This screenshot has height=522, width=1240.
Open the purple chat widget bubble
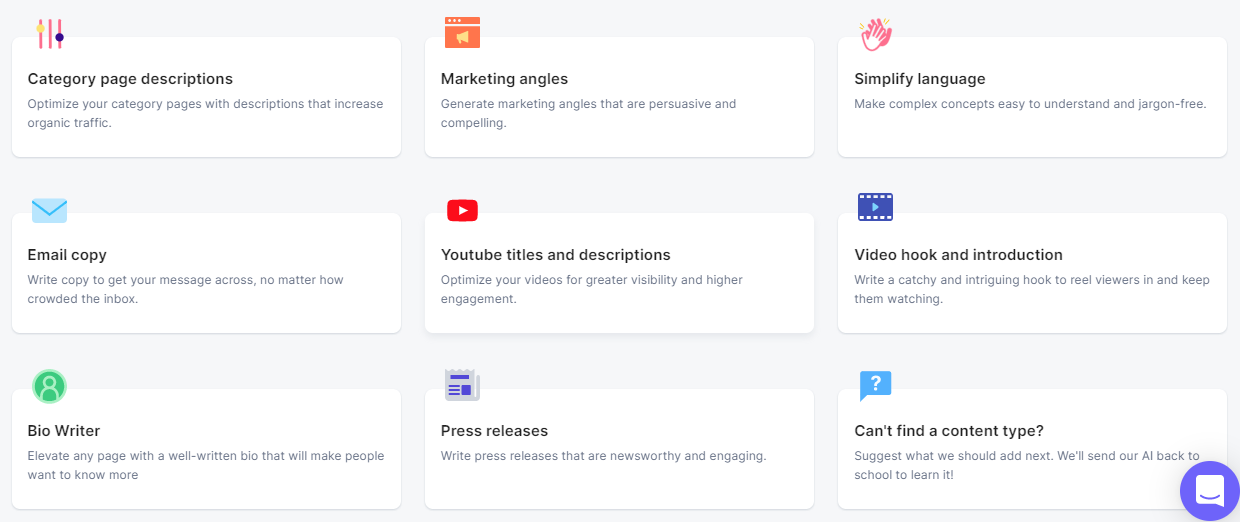(1209, 491)
